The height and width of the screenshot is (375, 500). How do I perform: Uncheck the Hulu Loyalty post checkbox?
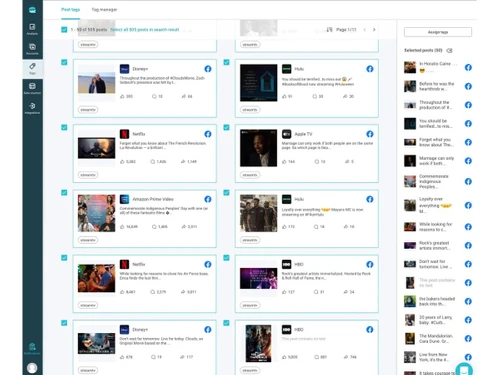(x=226, y=193)
